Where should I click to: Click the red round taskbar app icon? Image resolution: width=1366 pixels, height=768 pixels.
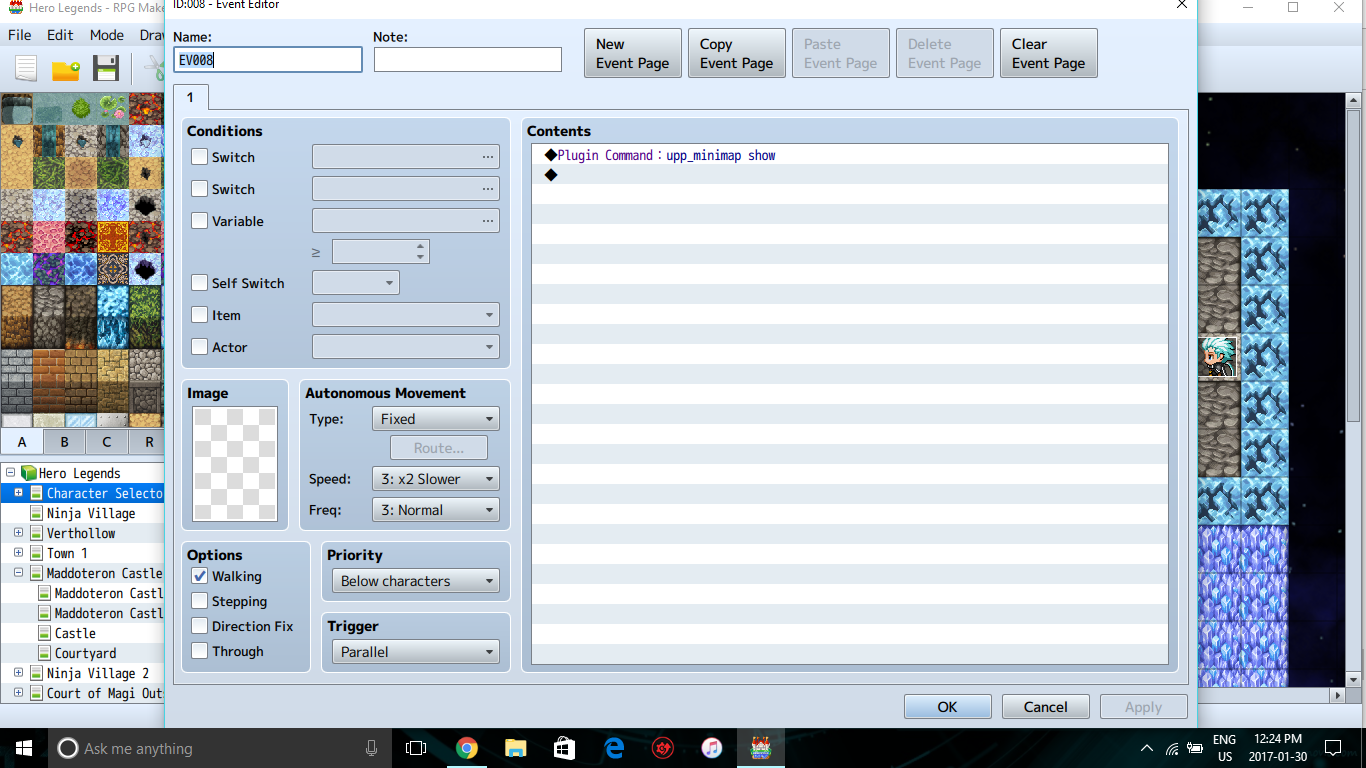coord(662,748)
